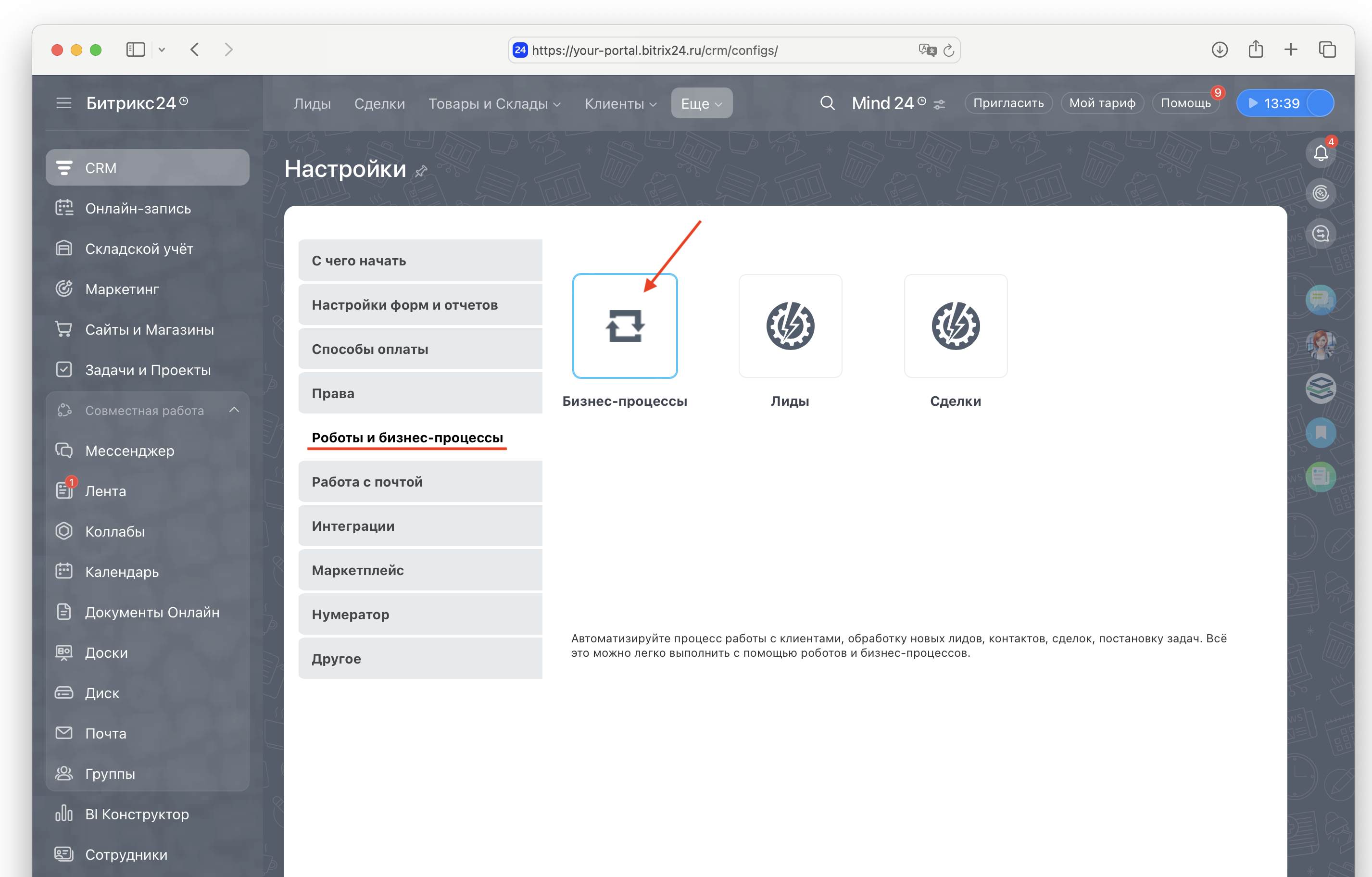Expand the Еще dropdown menu

coord(701,104)
